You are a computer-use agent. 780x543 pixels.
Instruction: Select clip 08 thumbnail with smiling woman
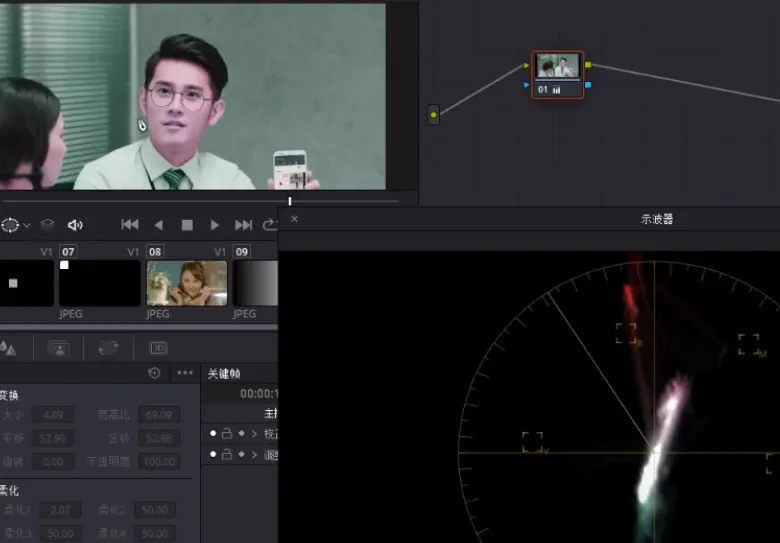187,283
